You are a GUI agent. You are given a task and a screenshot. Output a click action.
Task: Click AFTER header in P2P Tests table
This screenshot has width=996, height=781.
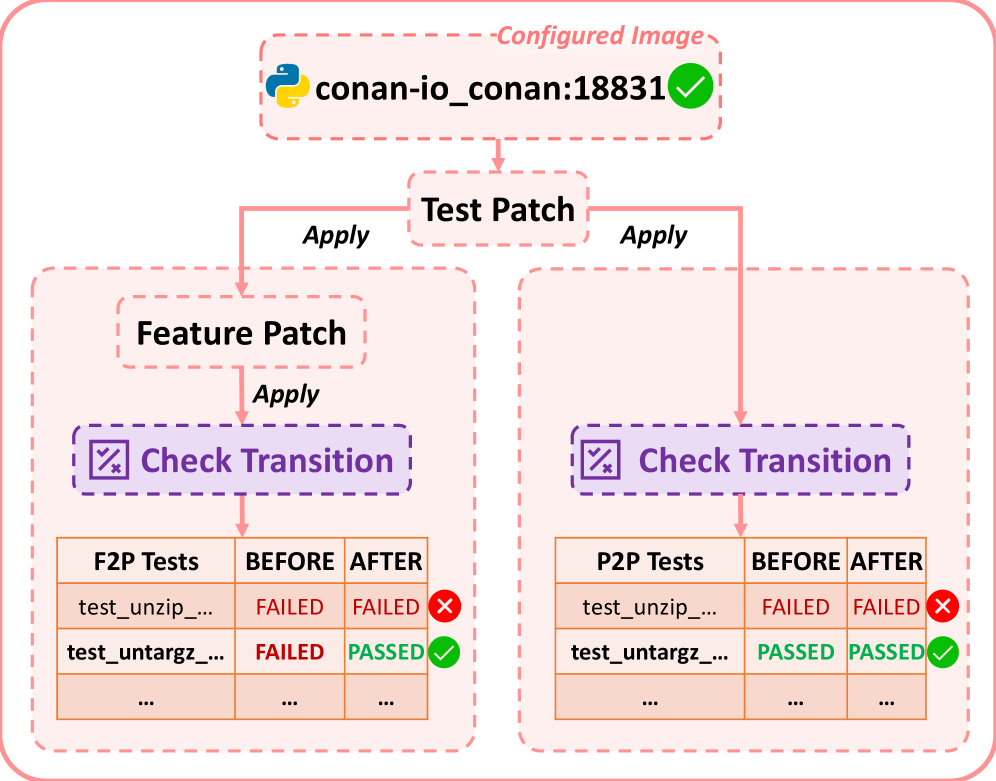[887, 561]
